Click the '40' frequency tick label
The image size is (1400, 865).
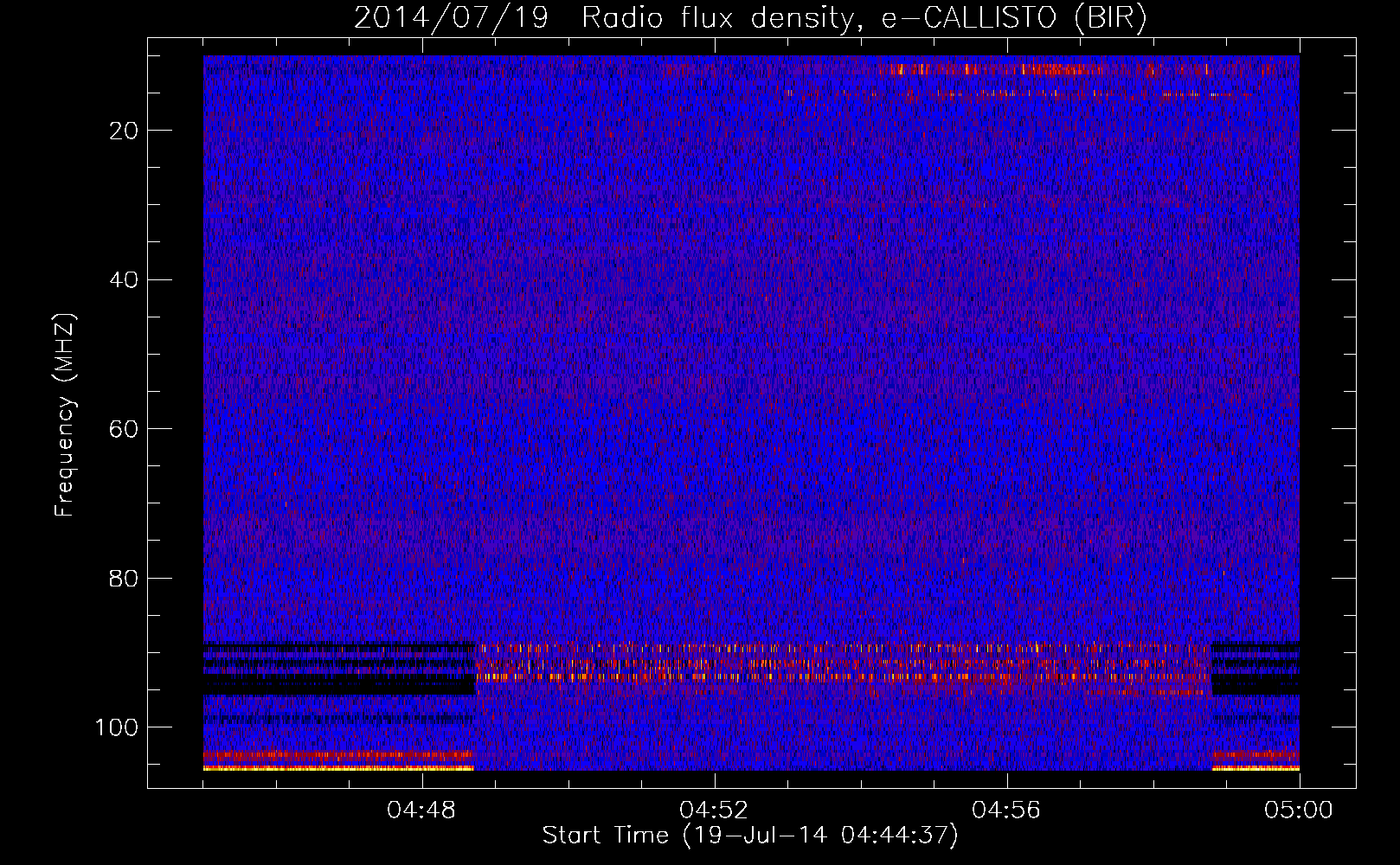[125, 280]
